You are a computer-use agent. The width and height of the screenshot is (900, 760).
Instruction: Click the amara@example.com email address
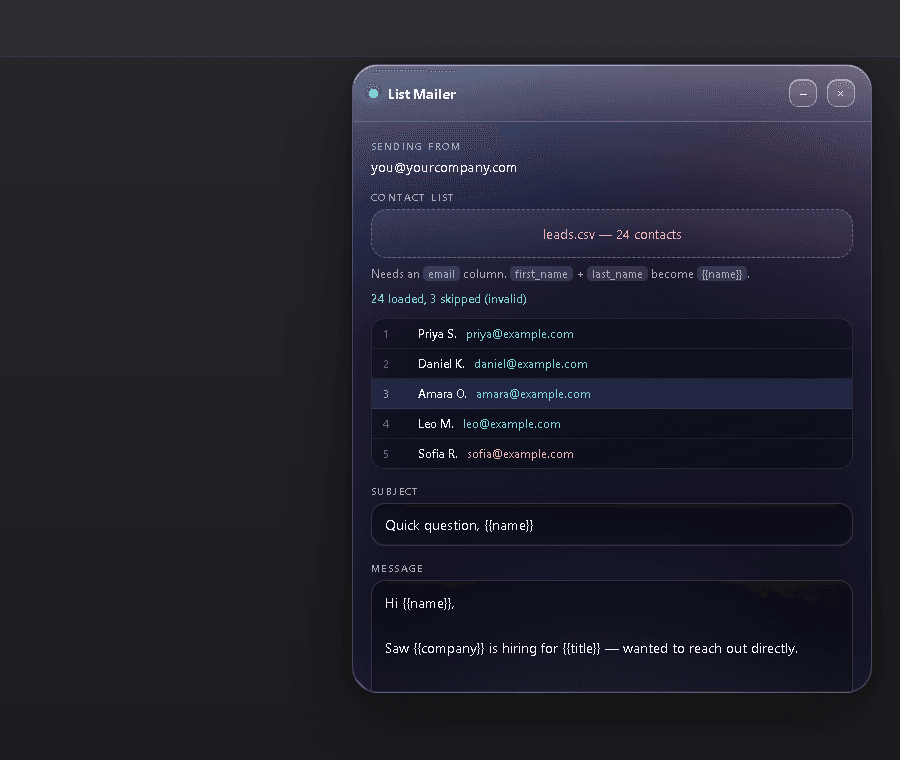click(533, 394)
